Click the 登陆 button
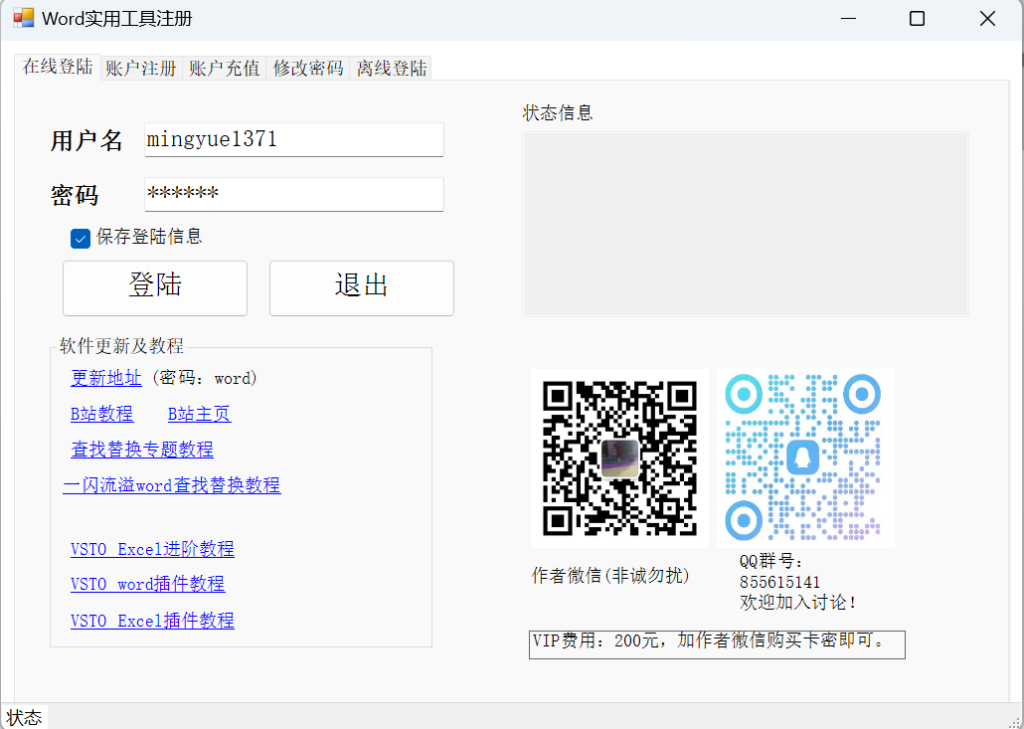 [155, 288]
